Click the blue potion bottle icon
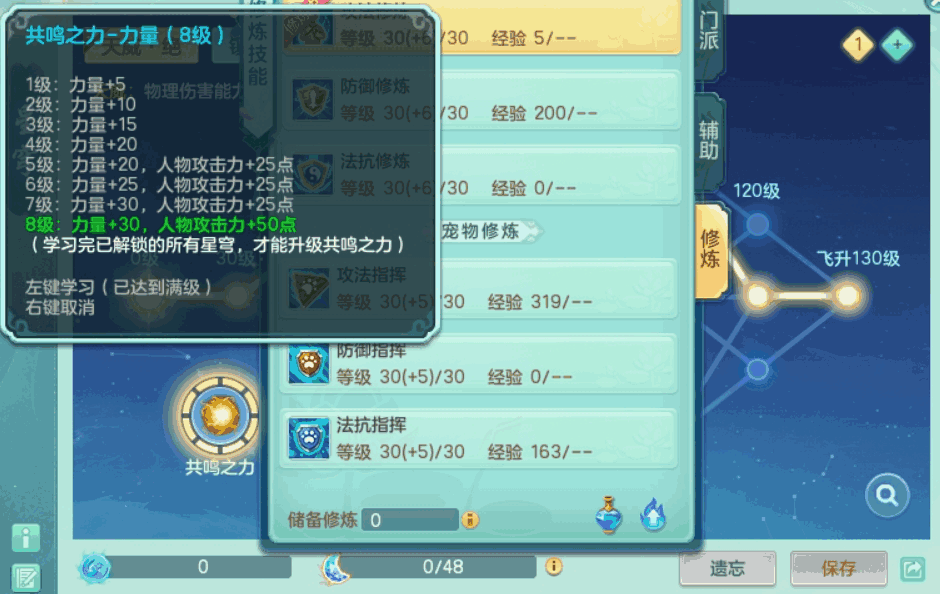This screenshot has width=940, height=594. (x=608, y=515)
